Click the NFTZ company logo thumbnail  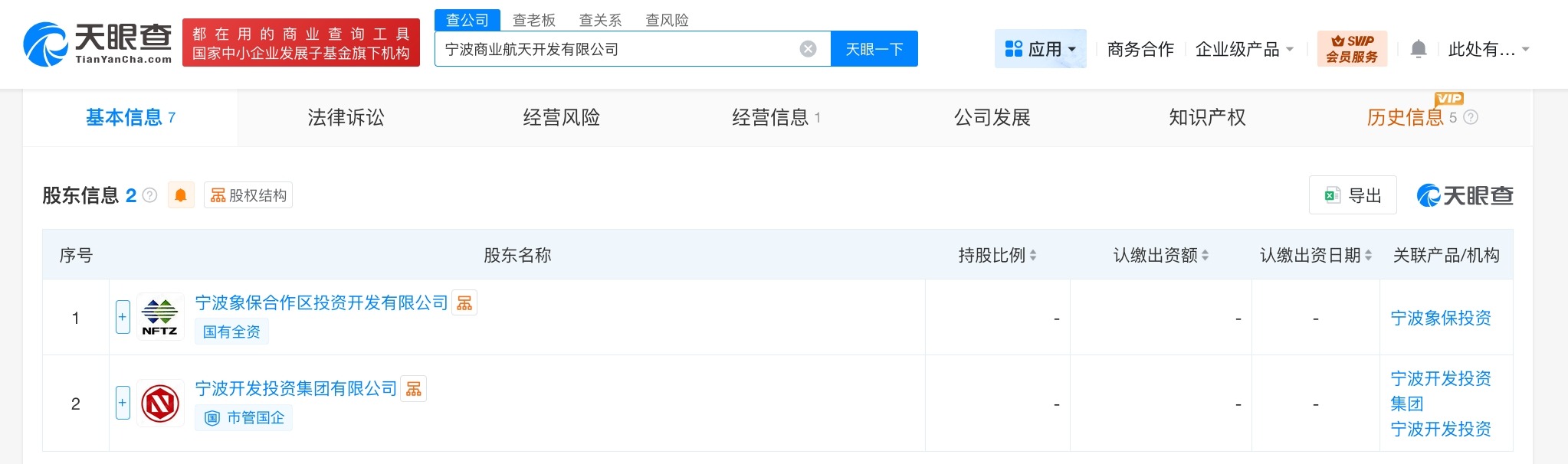(160, 316)
